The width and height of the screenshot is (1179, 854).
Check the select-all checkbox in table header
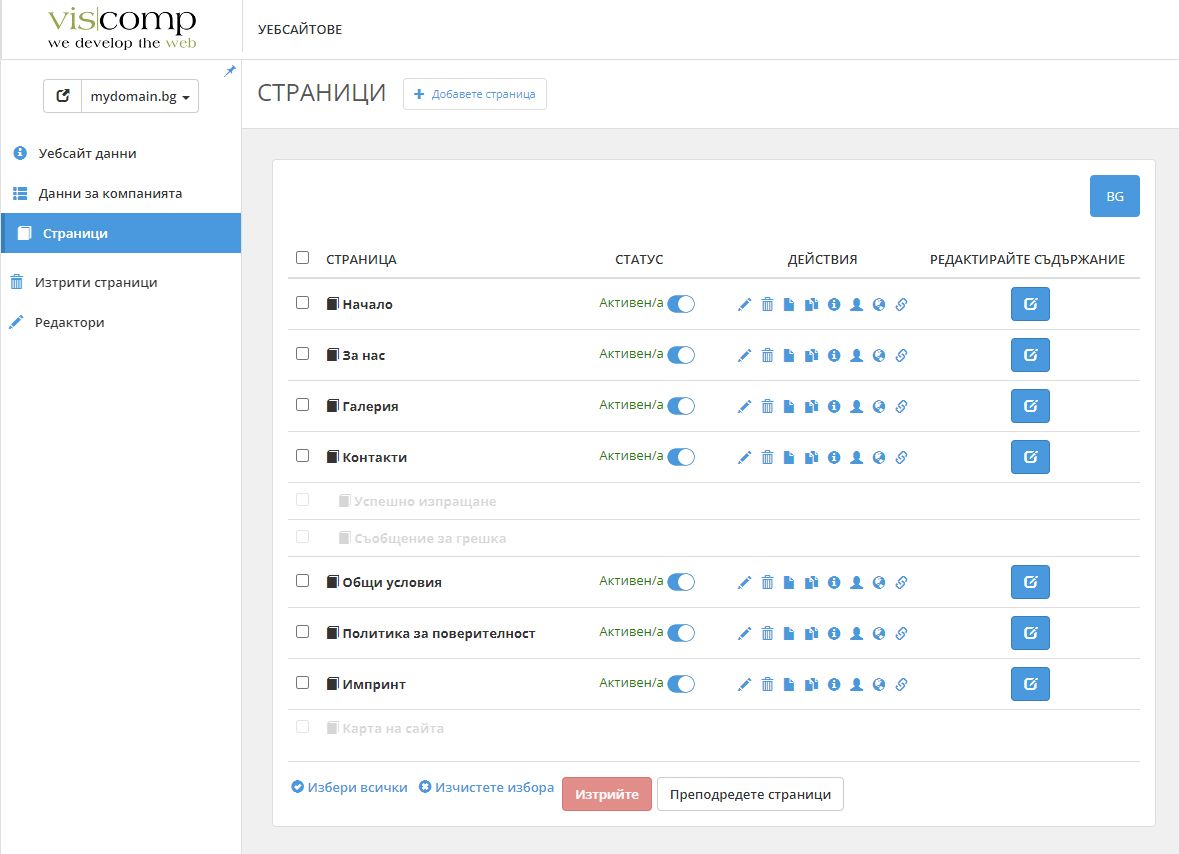(303, 258)
